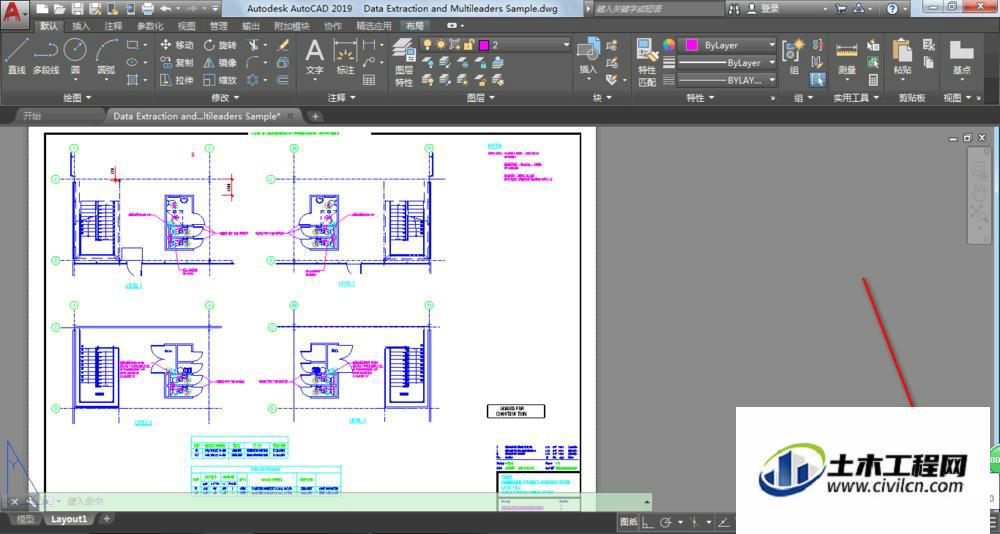Viewport: 1000px width, 534px height.
Task: Click the Copy (复制) command
Action: pos(177,63)
